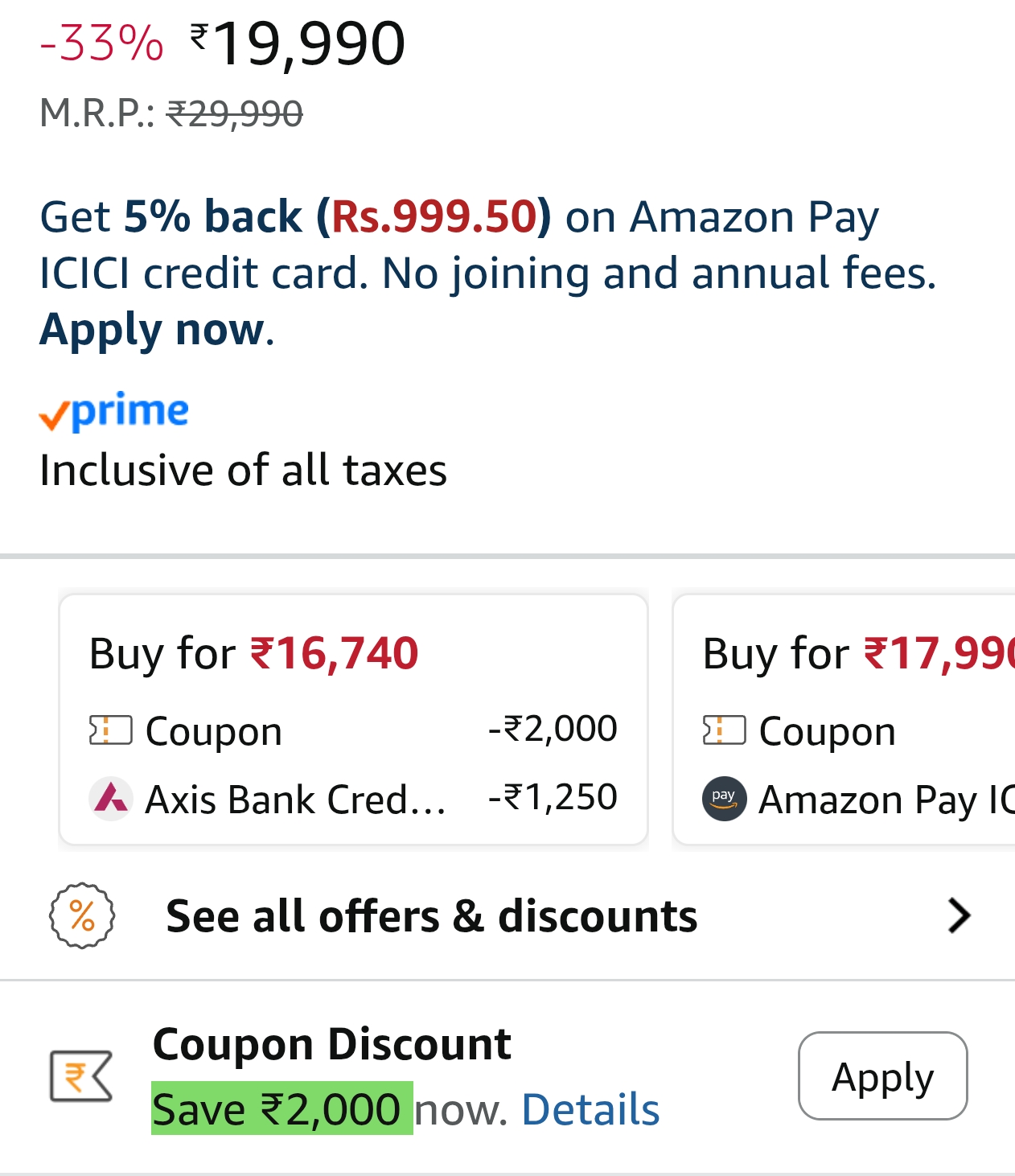Open See all offers & discounts

(431, 916)
